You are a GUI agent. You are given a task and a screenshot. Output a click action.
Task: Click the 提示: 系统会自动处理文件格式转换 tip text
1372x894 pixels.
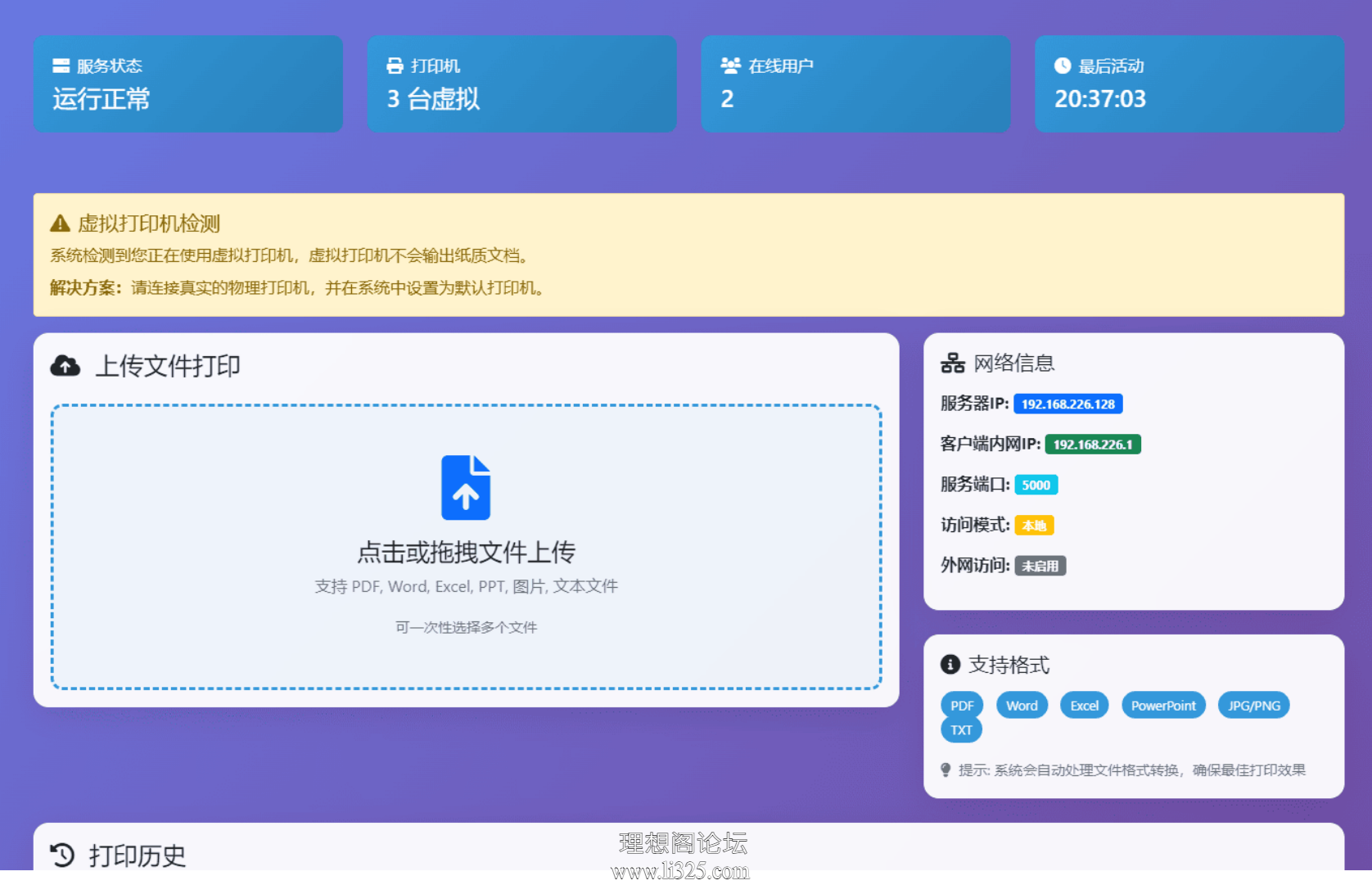(1132, 770)
